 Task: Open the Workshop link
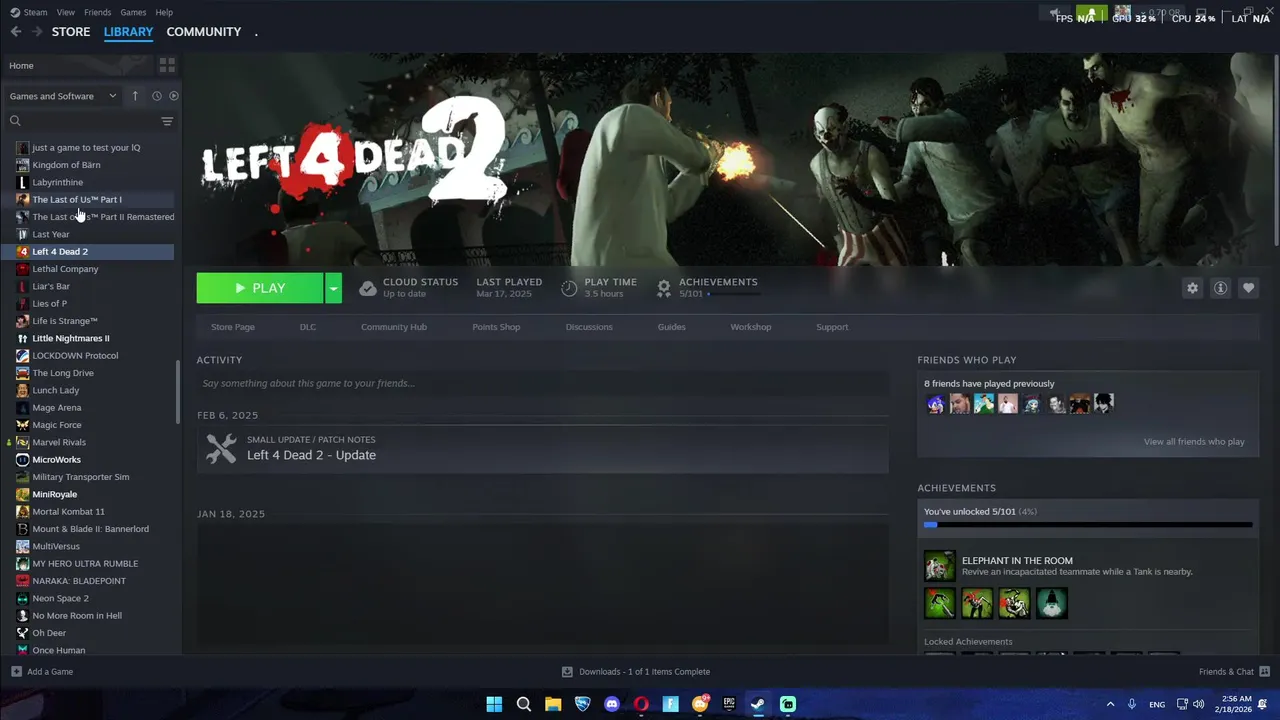751,327
